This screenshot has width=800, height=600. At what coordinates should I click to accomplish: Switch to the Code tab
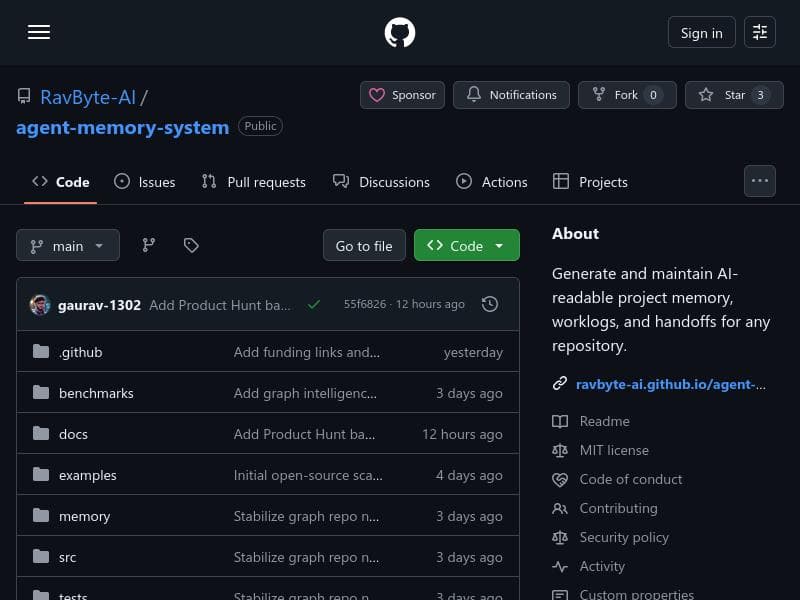click(x=61, y=182)
